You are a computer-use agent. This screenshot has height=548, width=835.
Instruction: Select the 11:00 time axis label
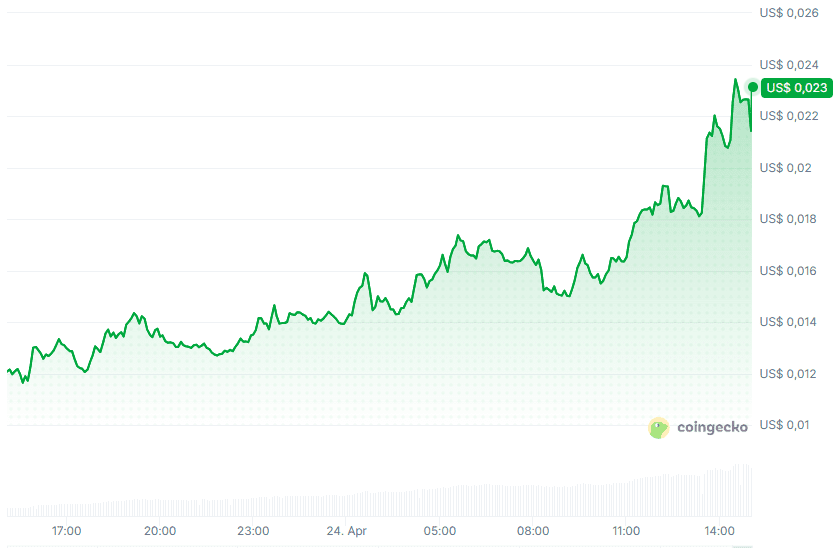626,531
